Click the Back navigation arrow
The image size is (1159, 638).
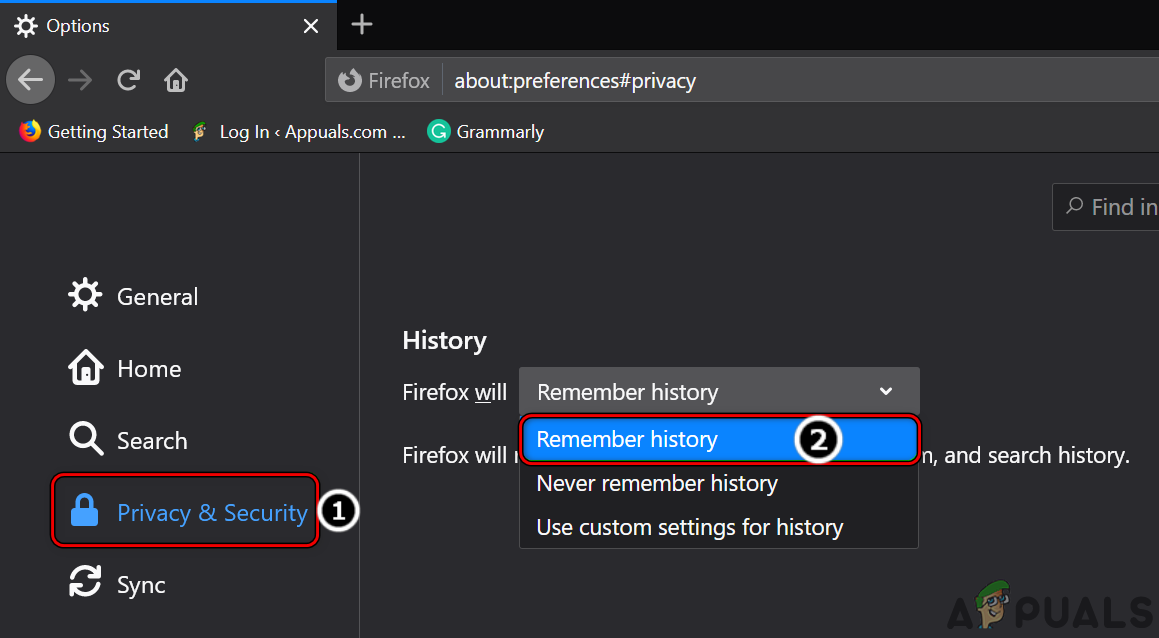click(x=31, y=80)
